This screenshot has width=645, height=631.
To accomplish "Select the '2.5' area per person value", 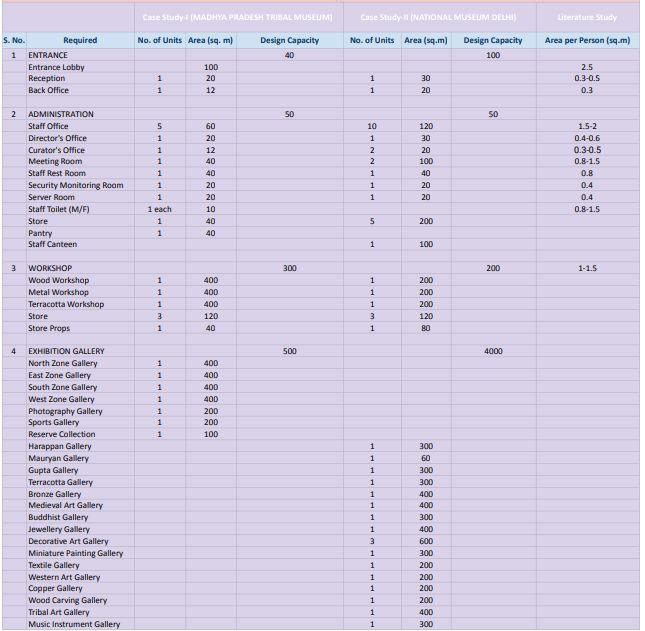I will pos(587,67).
